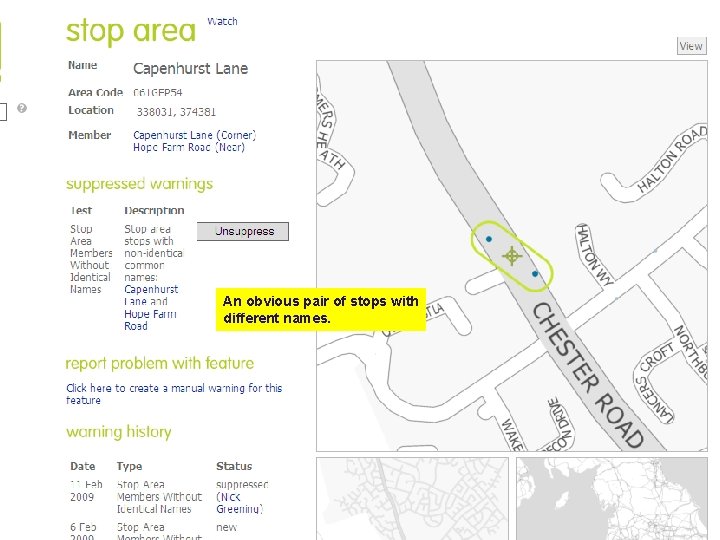Click the Type column header in warning history
Image resolution: width=720 pixels, height=540 pixels.
(129, 466)
